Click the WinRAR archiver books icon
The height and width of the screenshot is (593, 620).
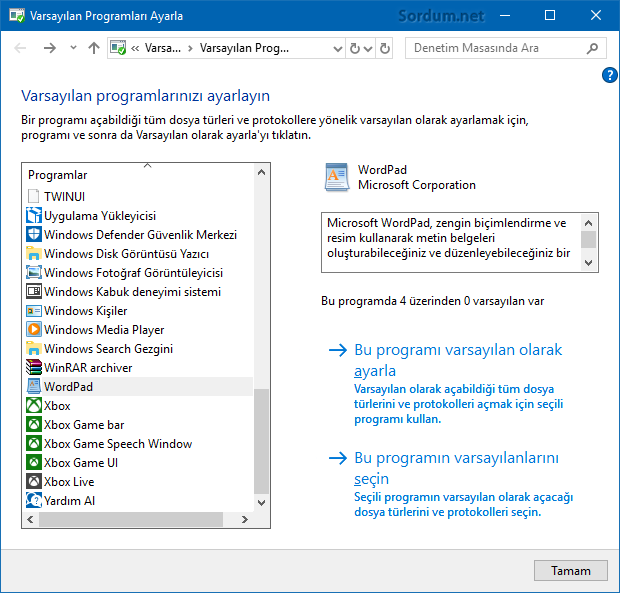coord(34,367)
